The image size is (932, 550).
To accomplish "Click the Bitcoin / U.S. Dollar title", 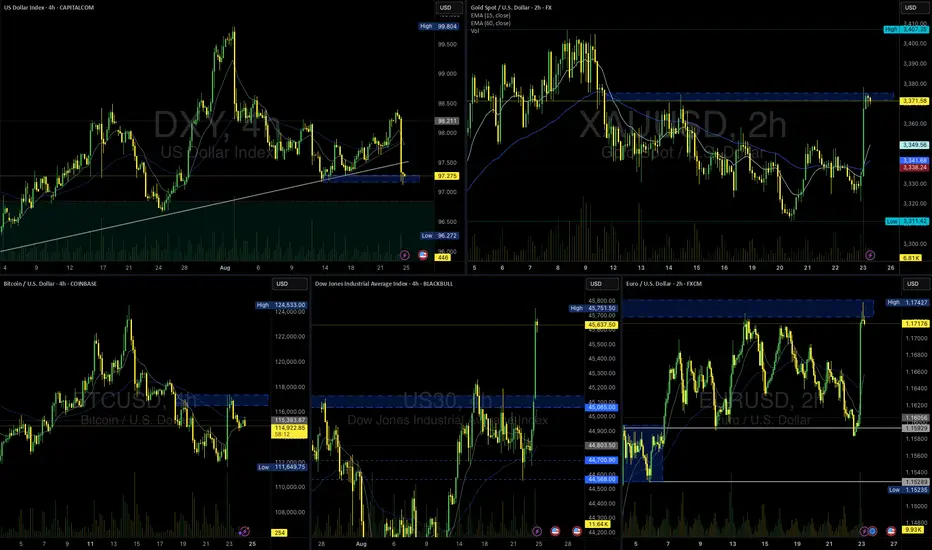I will [50, 284].
